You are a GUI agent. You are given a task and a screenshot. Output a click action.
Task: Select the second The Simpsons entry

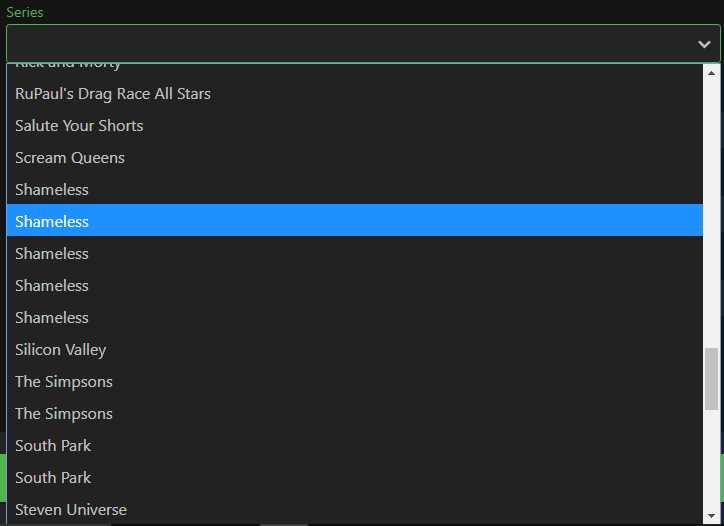[64, 414]
